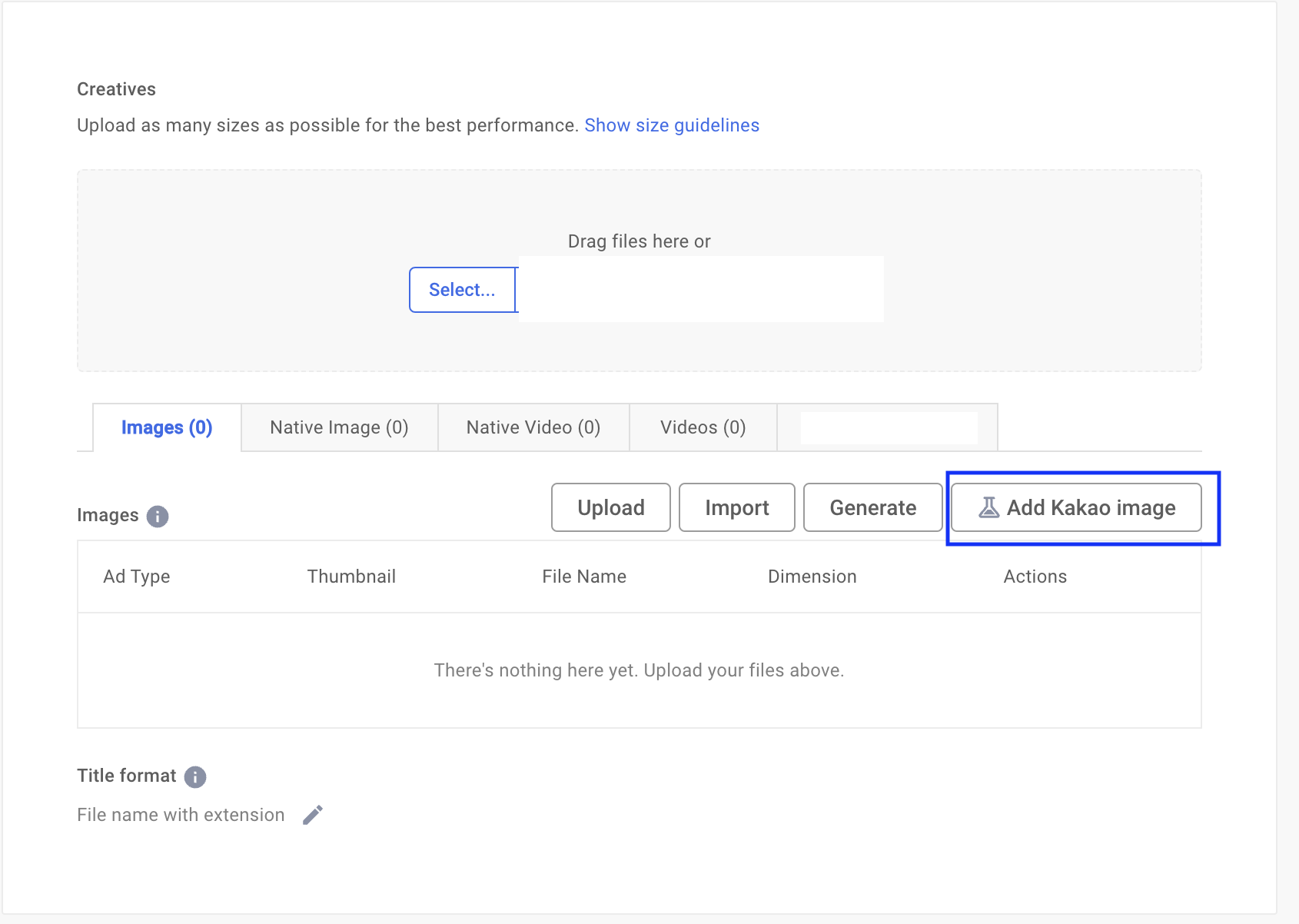
Task: Select the Videos (0) tab
Action: coord(703,427)
